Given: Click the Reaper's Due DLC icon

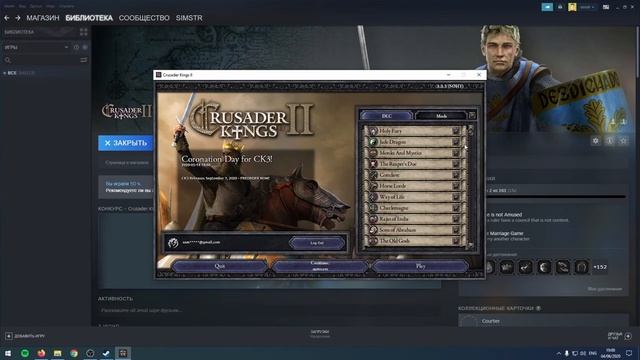Looking at the screenshot, I should 373,164.
